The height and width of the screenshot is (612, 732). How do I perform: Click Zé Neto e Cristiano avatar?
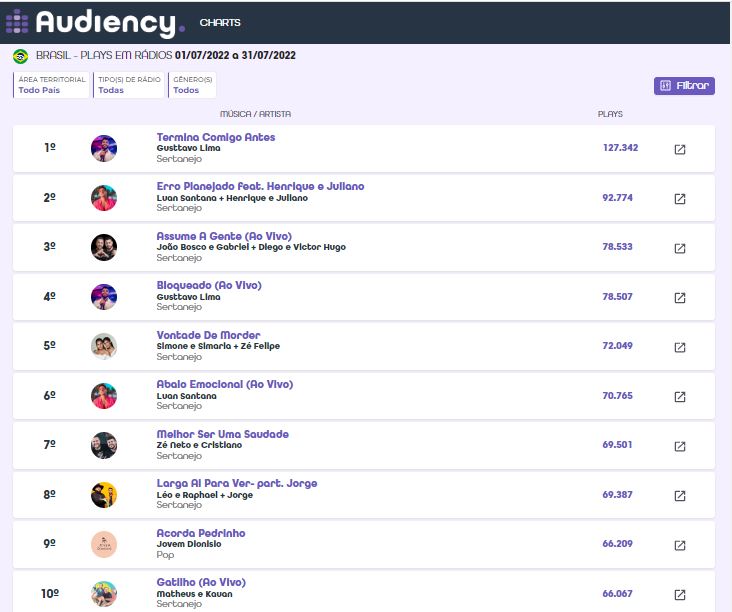104,445
